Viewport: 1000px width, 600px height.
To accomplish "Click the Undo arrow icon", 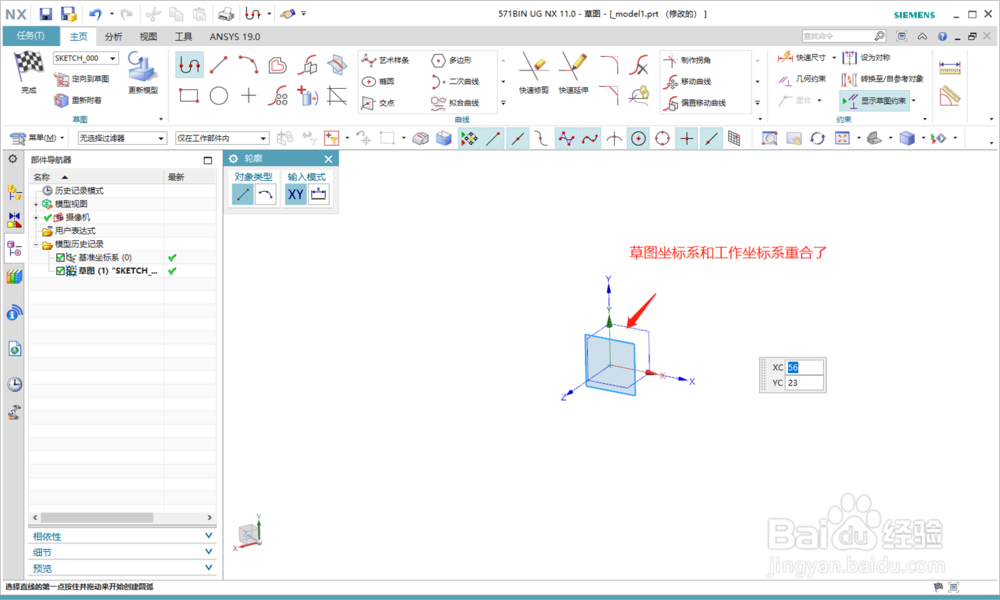I will click(95, 13).
